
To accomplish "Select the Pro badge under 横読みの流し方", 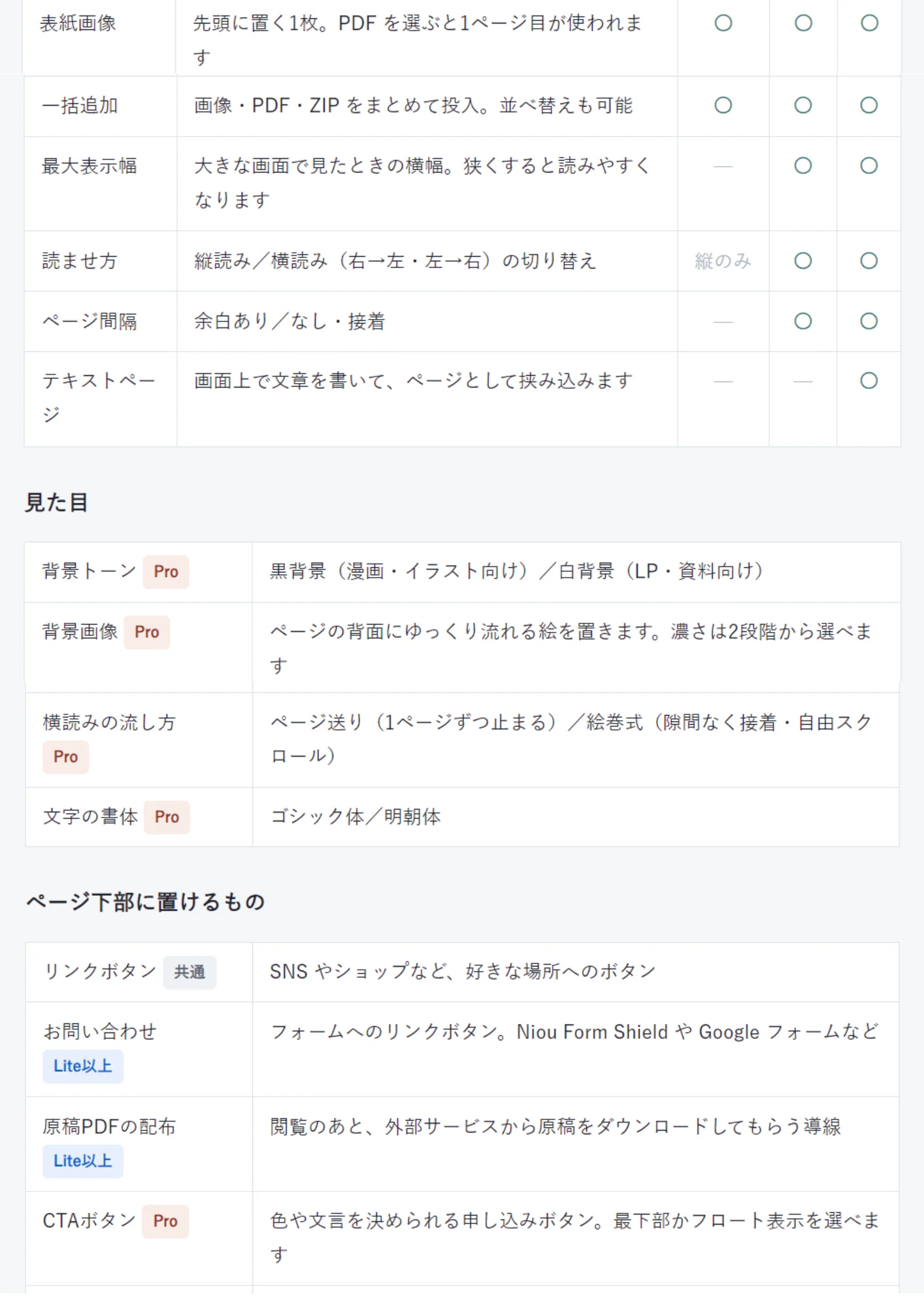I will point(65,757).
